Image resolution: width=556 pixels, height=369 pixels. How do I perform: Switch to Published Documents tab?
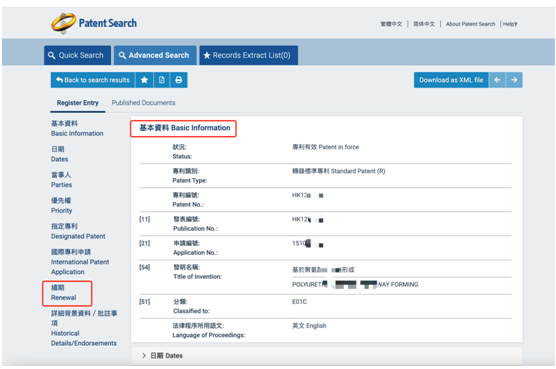point(143,103)
